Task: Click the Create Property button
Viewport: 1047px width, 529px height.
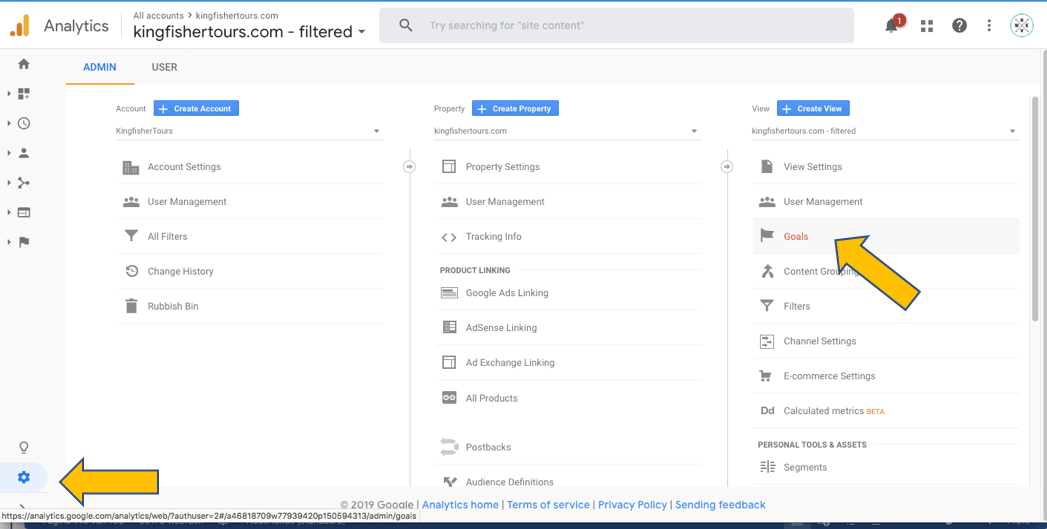Action: click(x=515, y=108)
